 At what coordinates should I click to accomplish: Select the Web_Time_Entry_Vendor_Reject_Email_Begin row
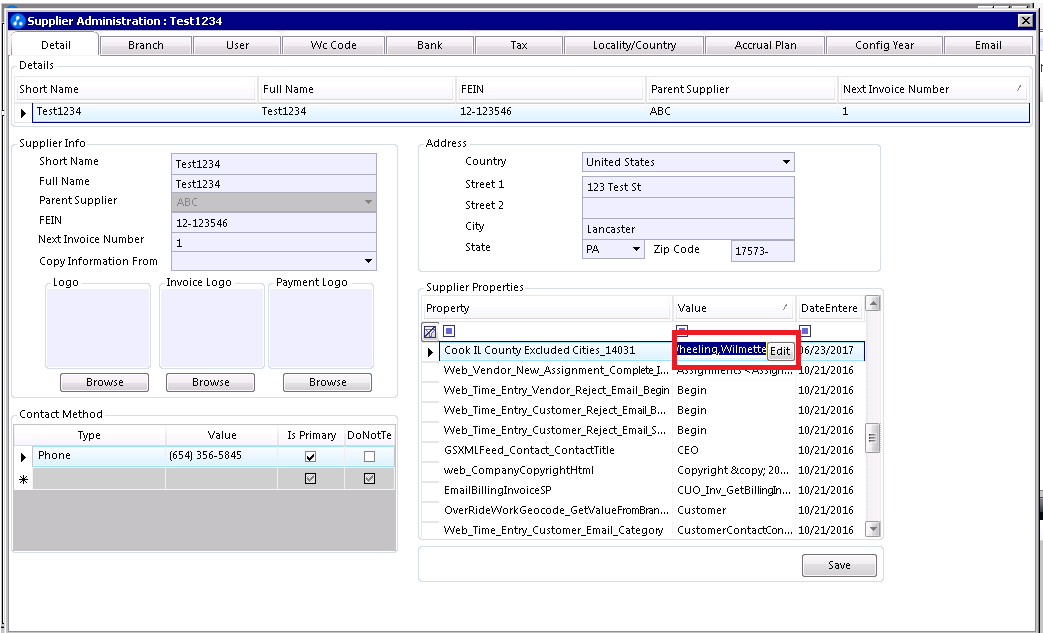click(652, 390)
